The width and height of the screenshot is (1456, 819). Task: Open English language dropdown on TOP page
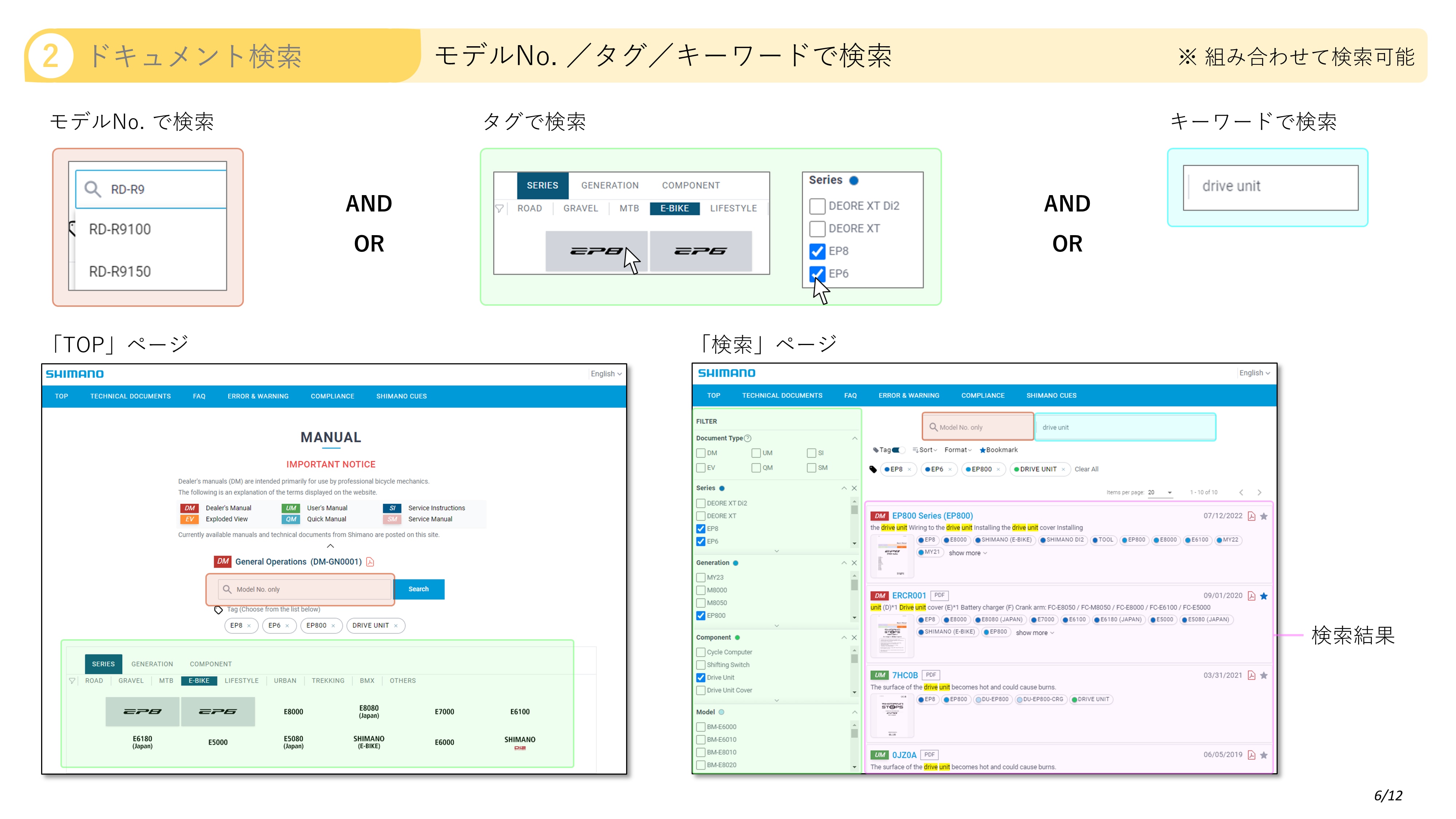(606, 374)
